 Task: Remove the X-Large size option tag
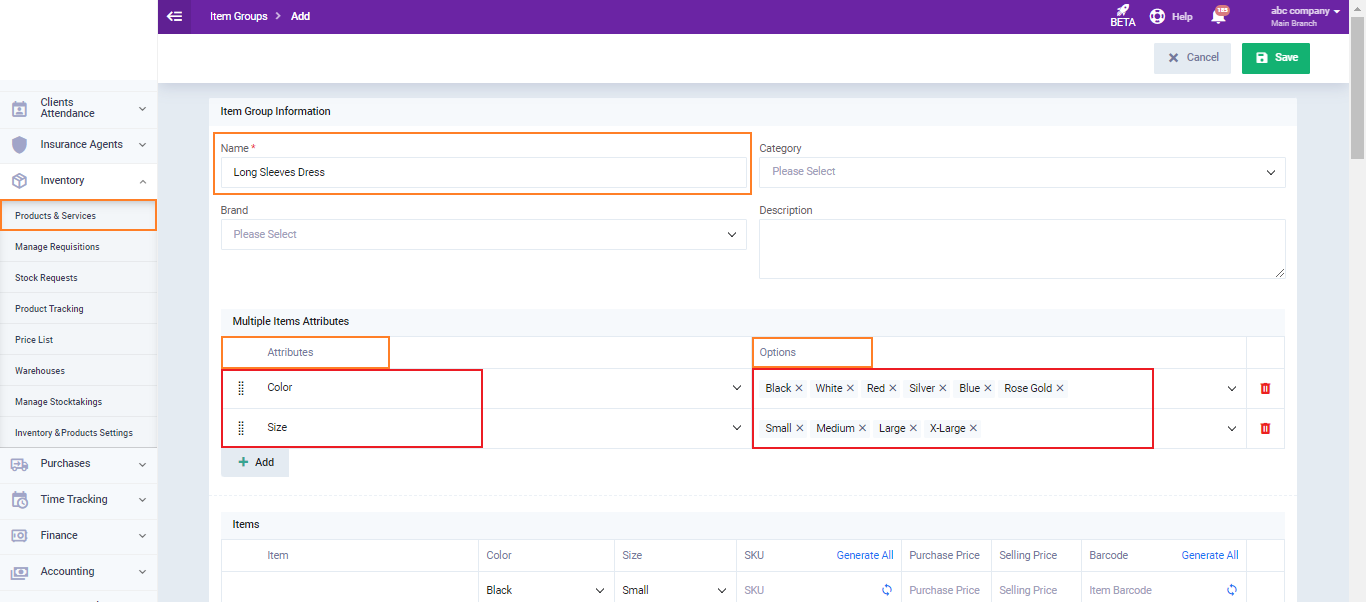(973, 428)
